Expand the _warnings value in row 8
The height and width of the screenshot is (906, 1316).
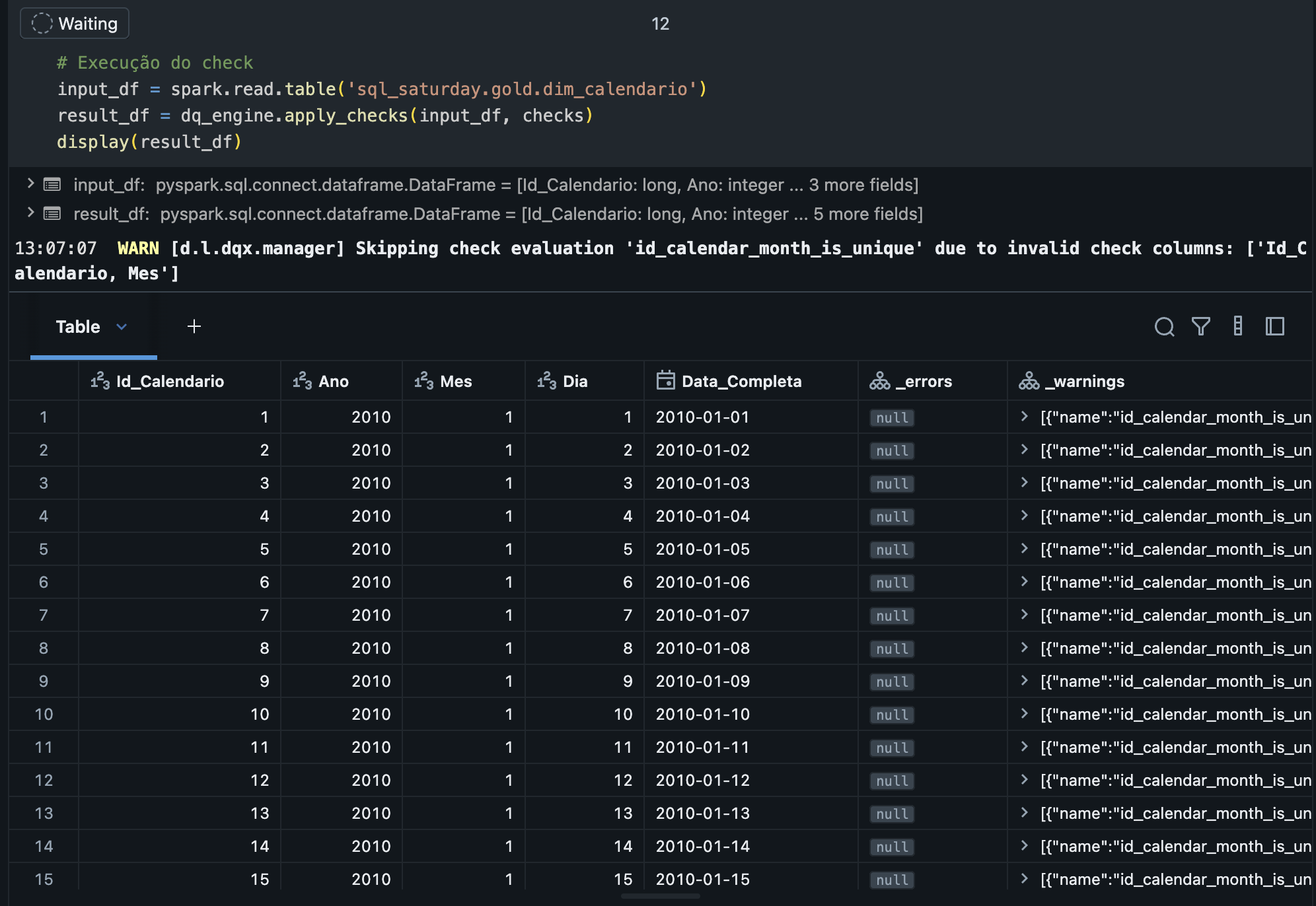click(x=1024, y=648)
